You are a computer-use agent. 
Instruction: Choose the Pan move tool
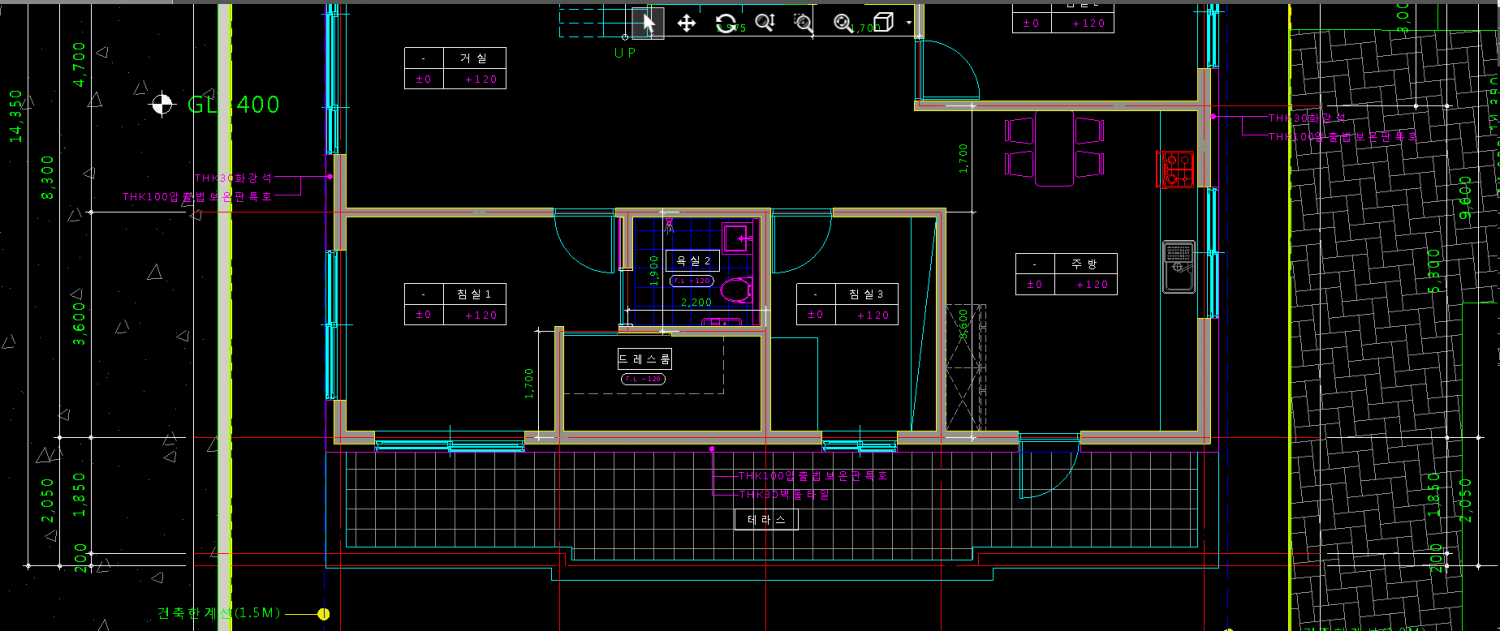(x=686, y=22)
